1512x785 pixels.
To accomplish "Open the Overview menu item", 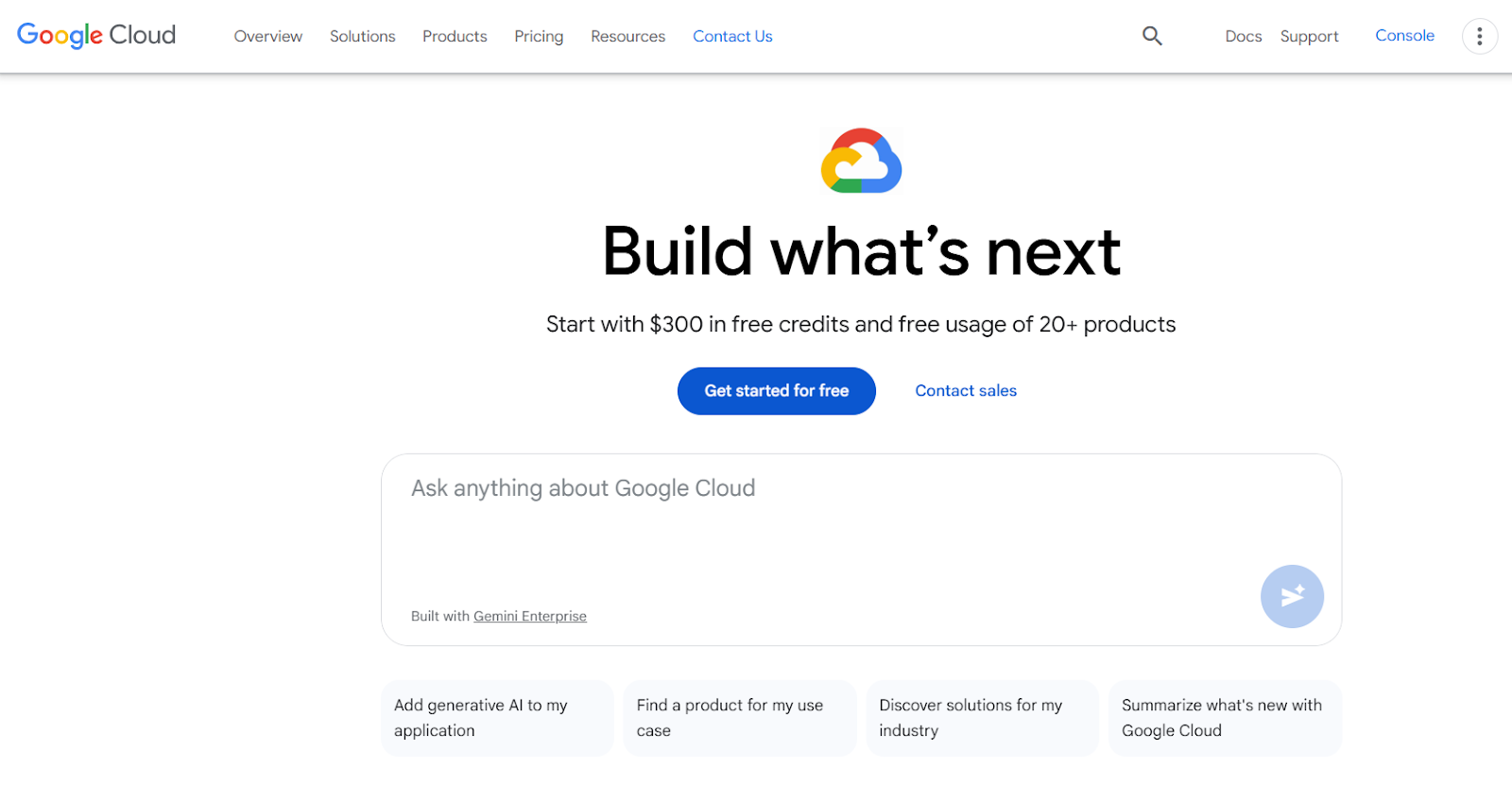I will point(268,36).
